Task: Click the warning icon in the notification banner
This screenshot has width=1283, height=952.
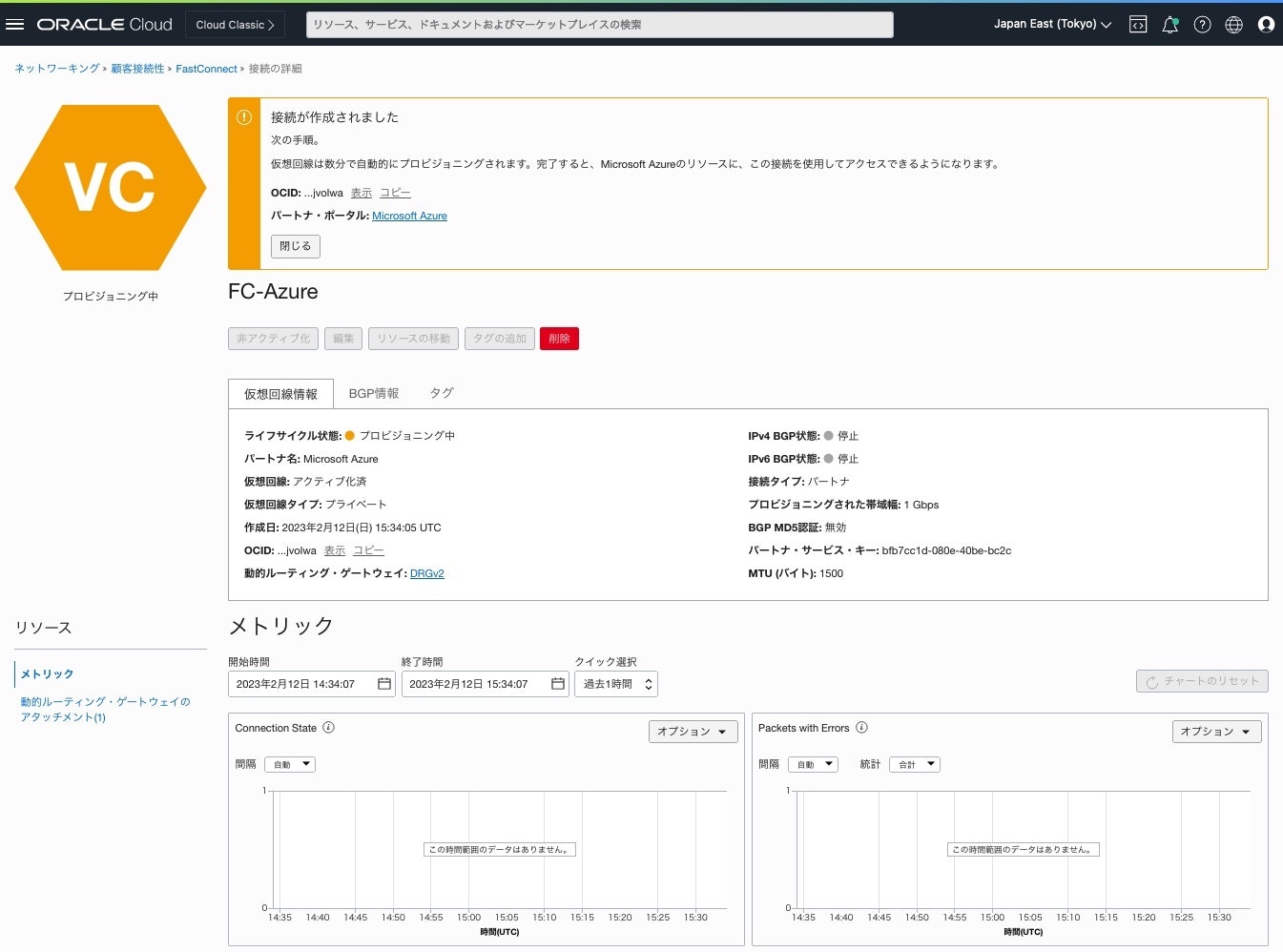Action: pyautogui.click(x=244, y=117)
